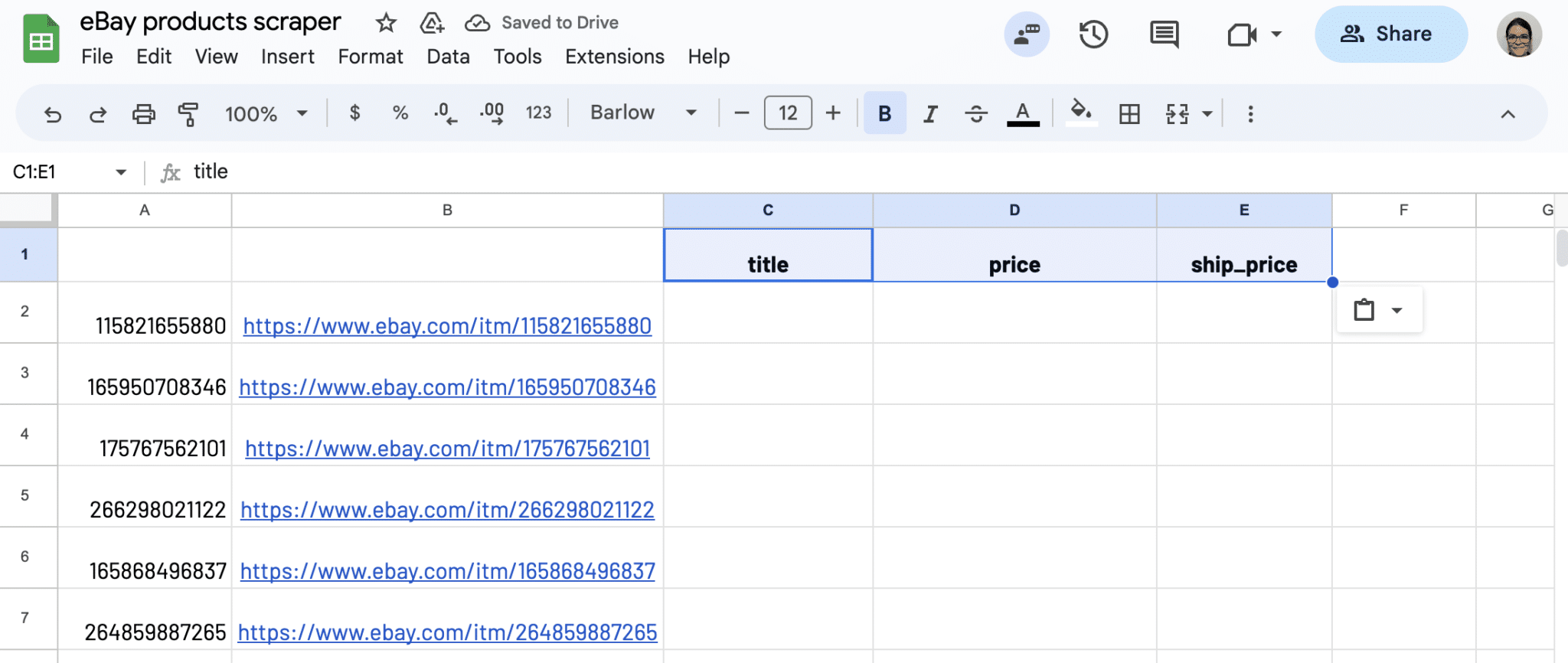
Task: Open the name box dropdown arrow
Action: point(121,172)
